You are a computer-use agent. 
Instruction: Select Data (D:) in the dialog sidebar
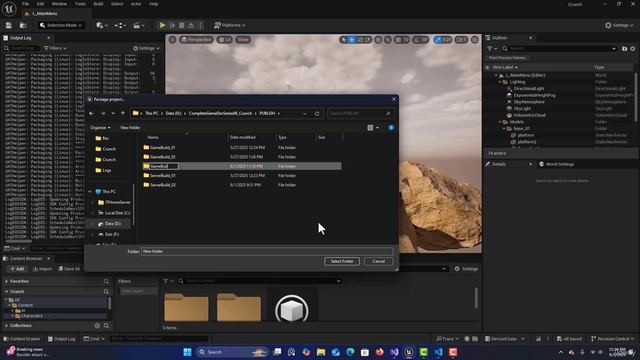112,224
